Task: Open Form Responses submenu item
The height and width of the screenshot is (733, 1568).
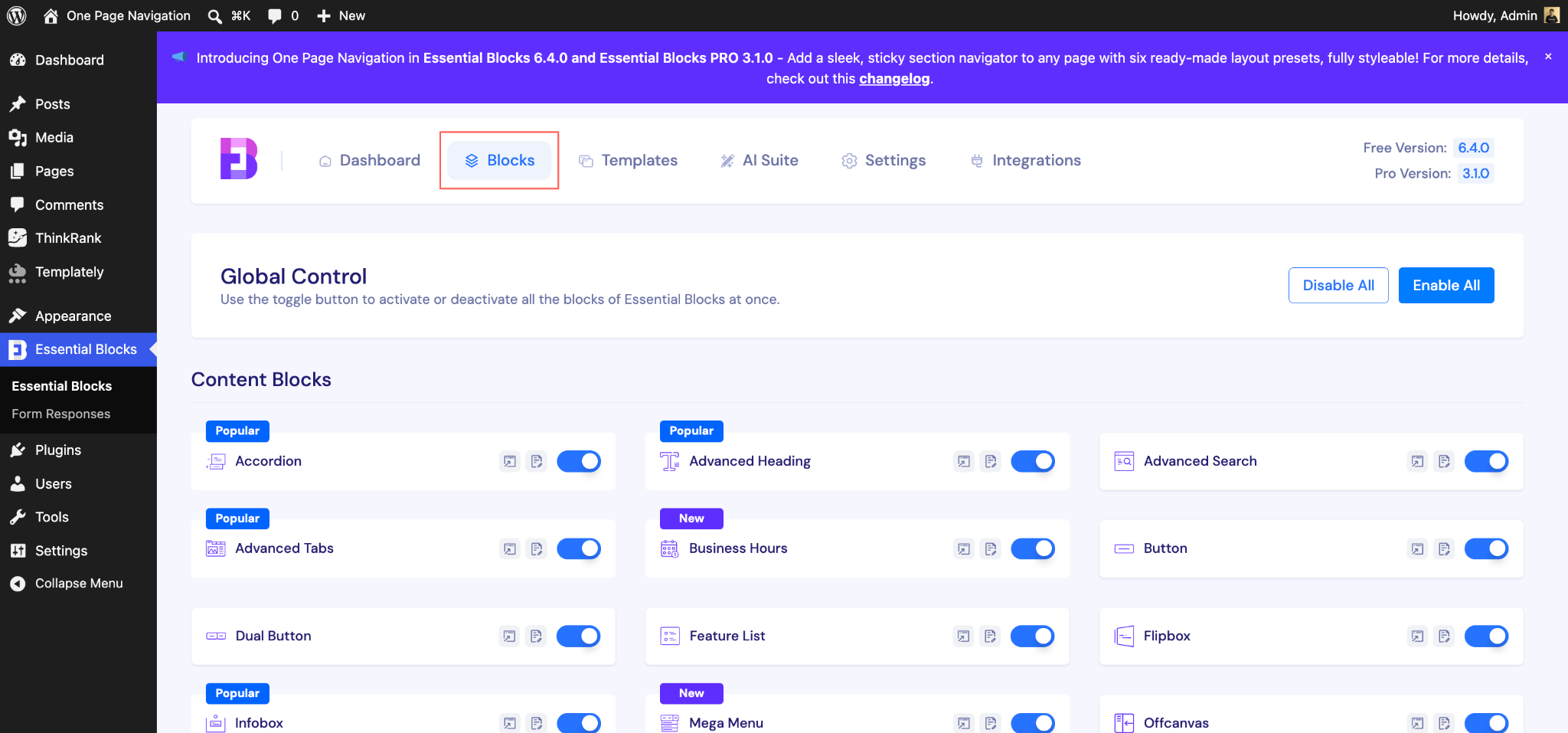Action: 61,414
